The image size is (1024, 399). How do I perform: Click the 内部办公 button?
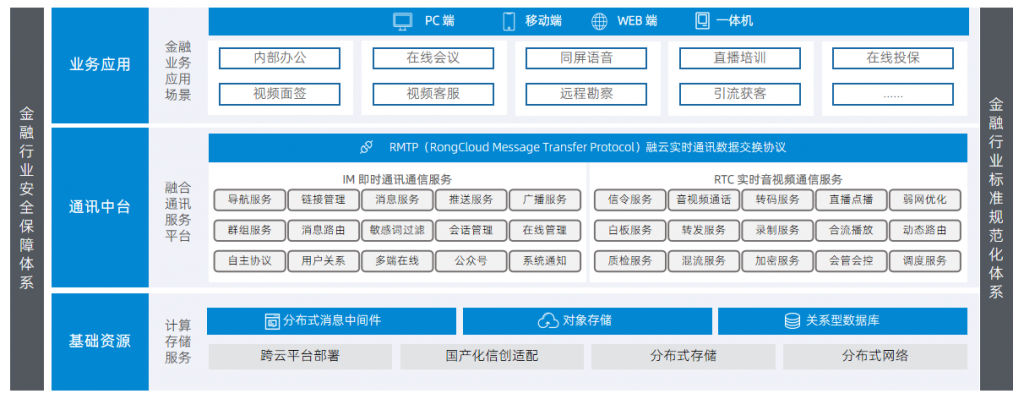pyautogui.click(x=280, y=58)
